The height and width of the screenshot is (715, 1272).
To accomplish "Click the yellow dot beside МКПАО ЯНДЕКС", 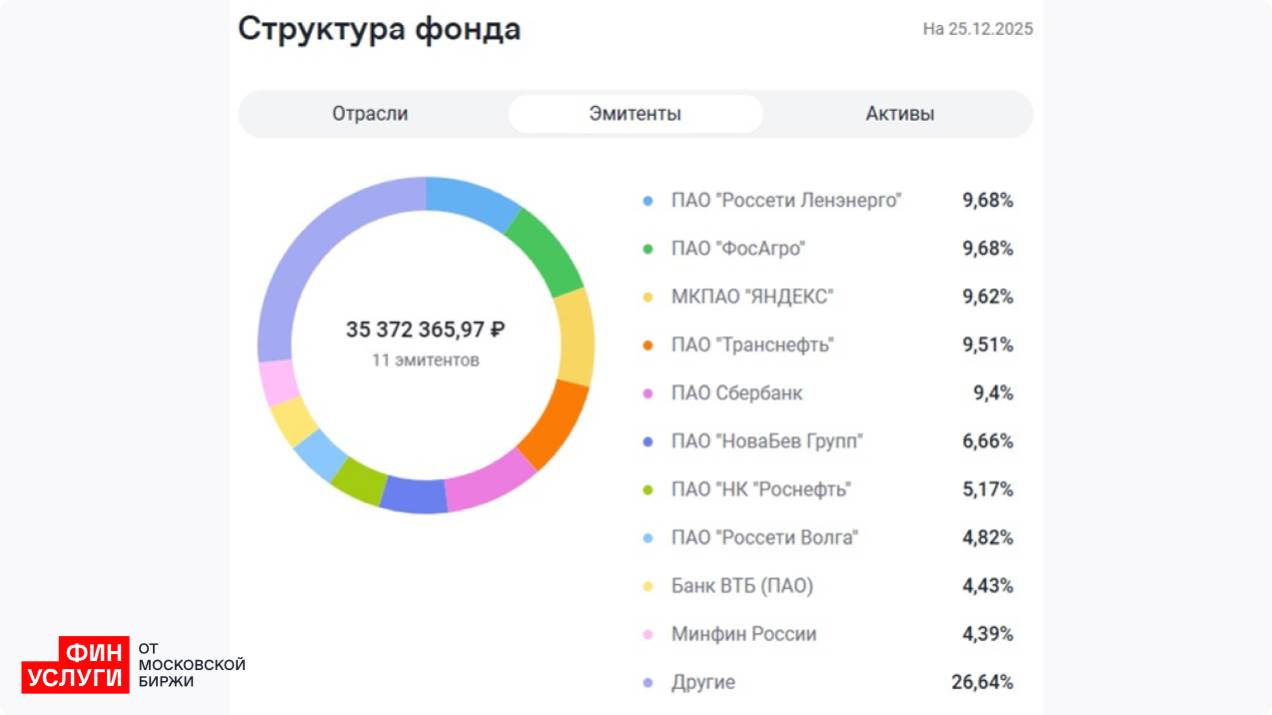I will click(x=648, y=297).
